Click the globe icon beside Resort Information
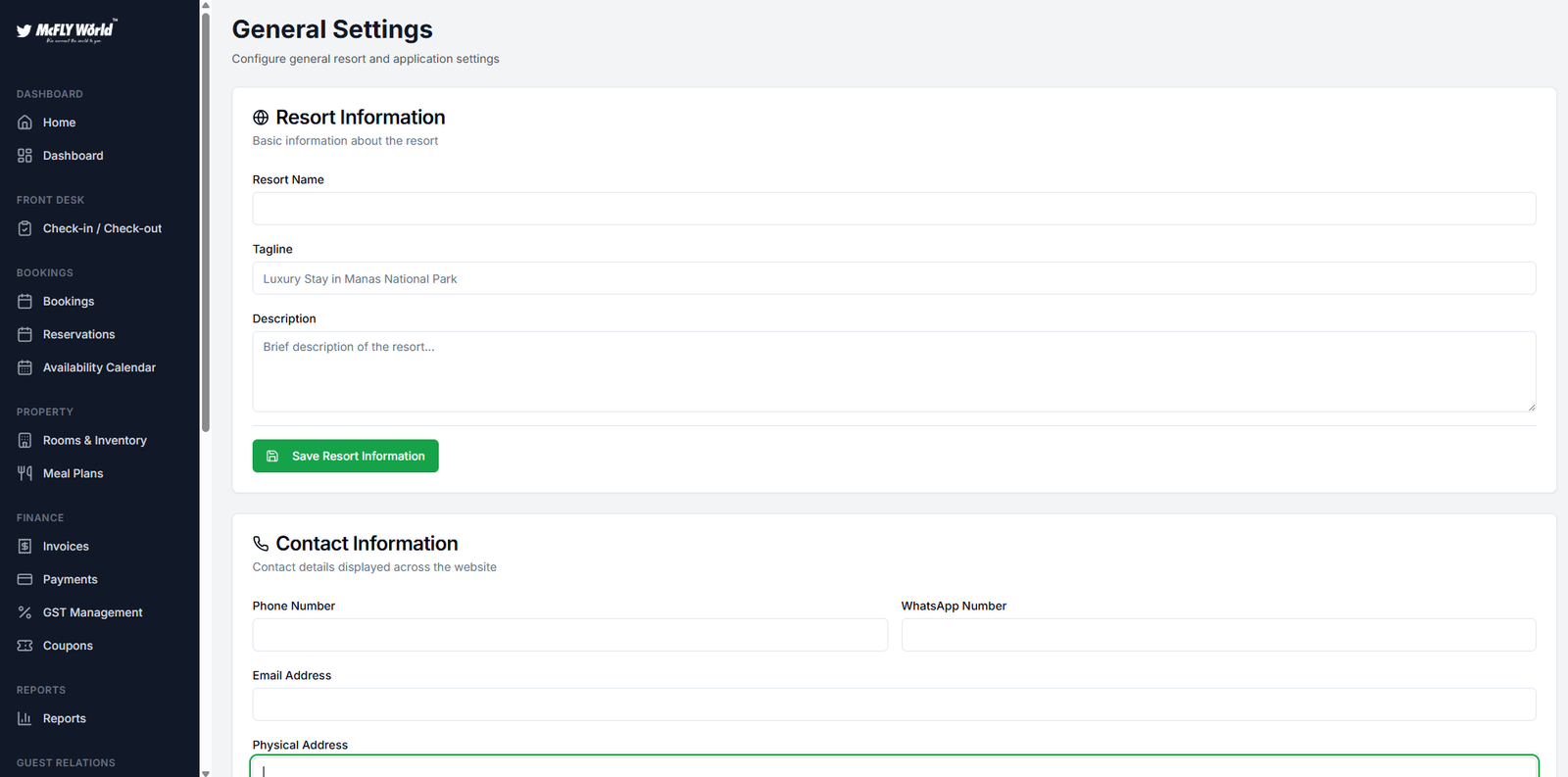Image resolution: width=1568 pixels, height=777 pixels. click(261, 118)
